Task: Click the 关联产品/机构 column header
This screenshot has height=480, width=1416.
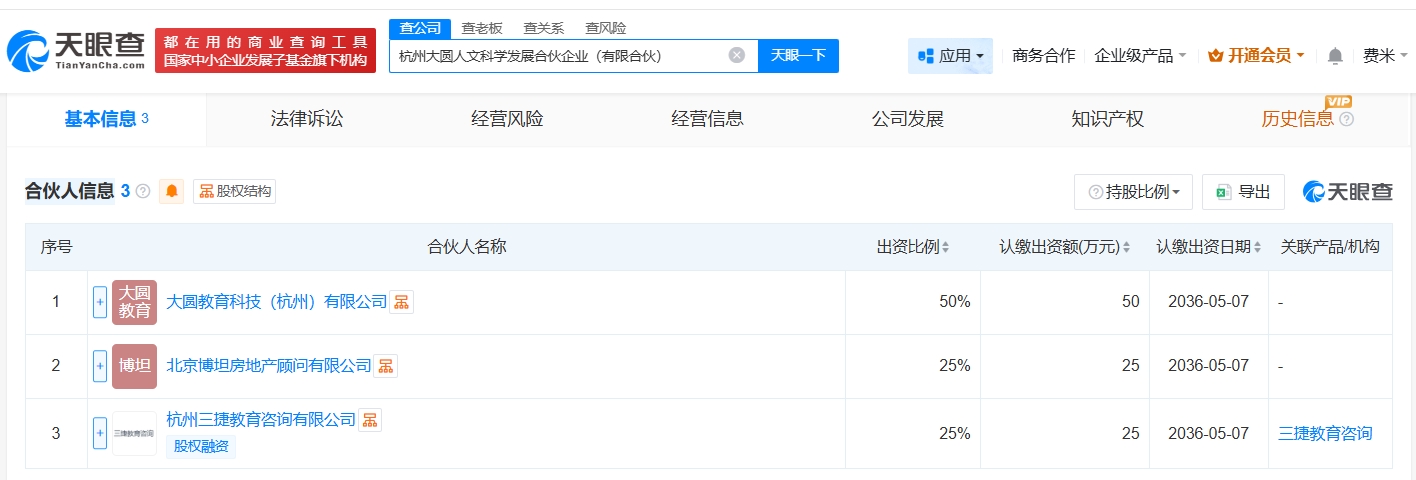Action: click(x=1330, y=247)
